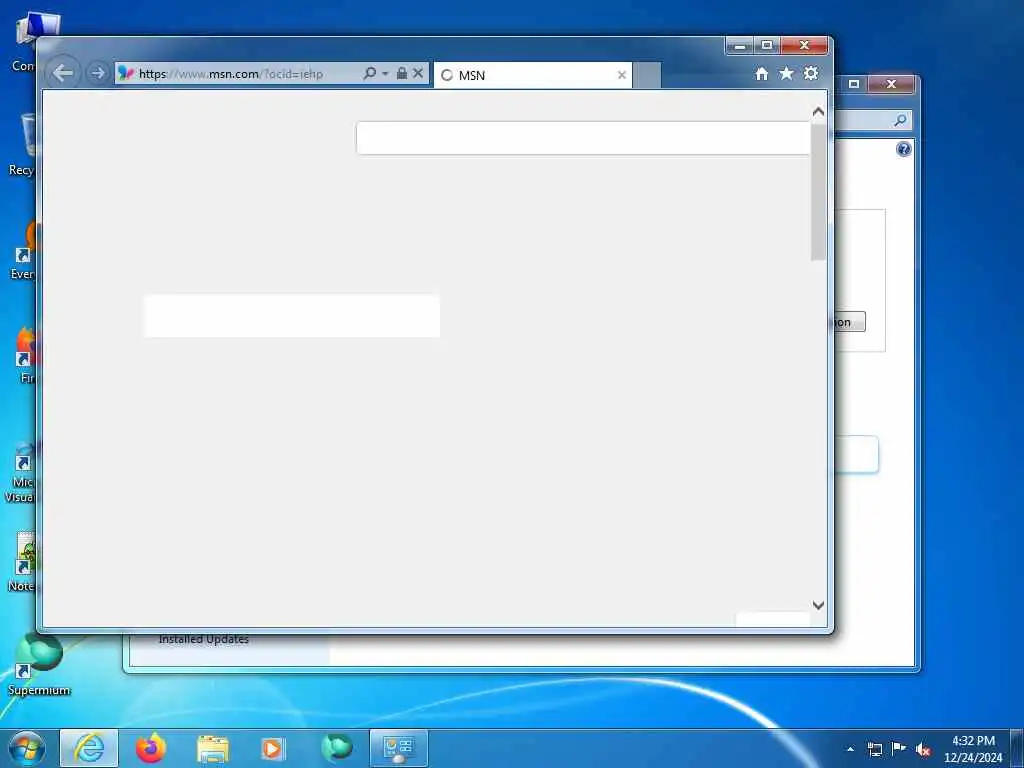This screenshot has width=1024, height=768.
Task: Open the Tools gear menu
Action: click(x=811, y=73)
